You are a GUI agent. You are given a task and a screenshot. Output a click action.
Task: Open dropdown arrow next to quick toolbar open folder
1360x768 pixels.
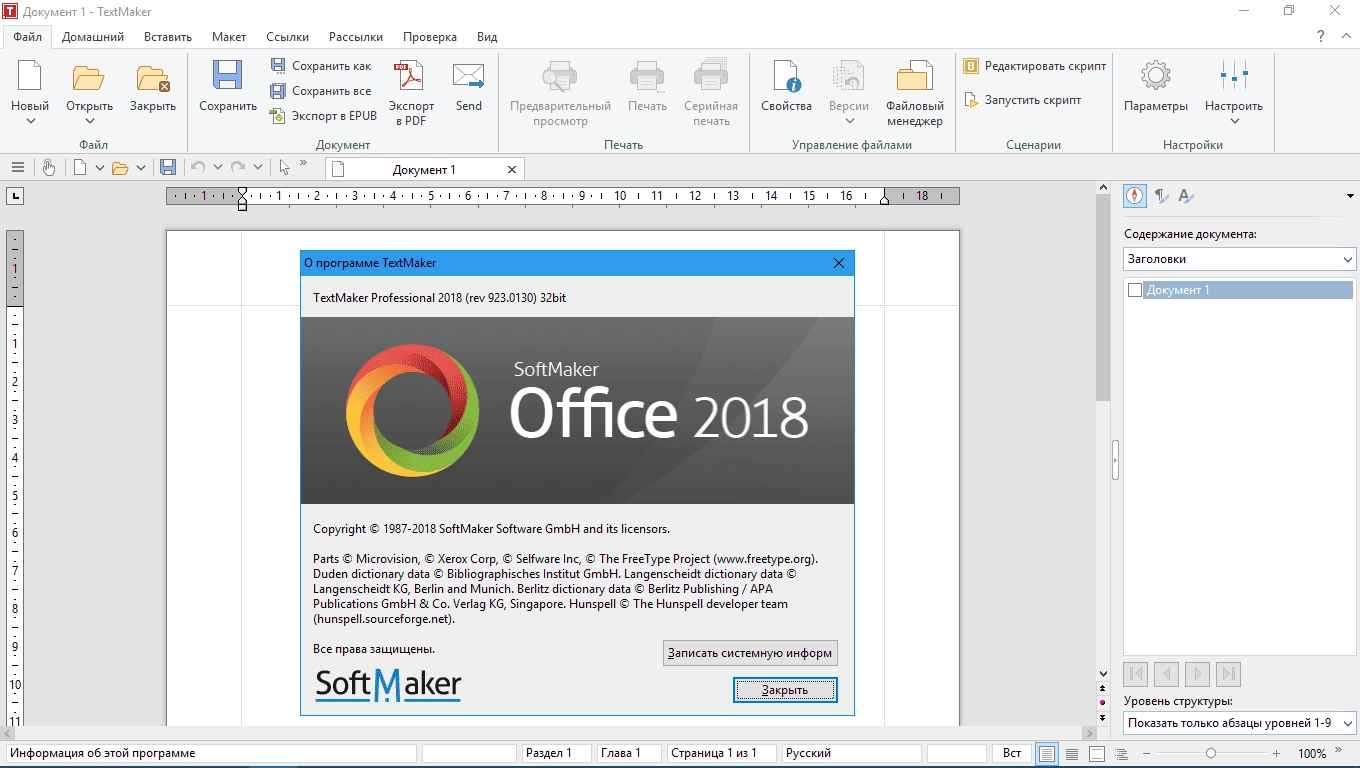click(x=141, y=168)
